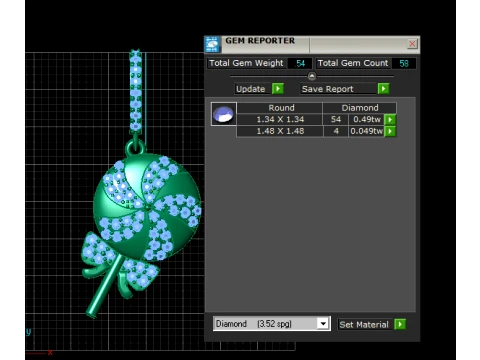Click the gem count cell showing 54
The width and height of the screenshot is (480, 360).
coord(336,119)
